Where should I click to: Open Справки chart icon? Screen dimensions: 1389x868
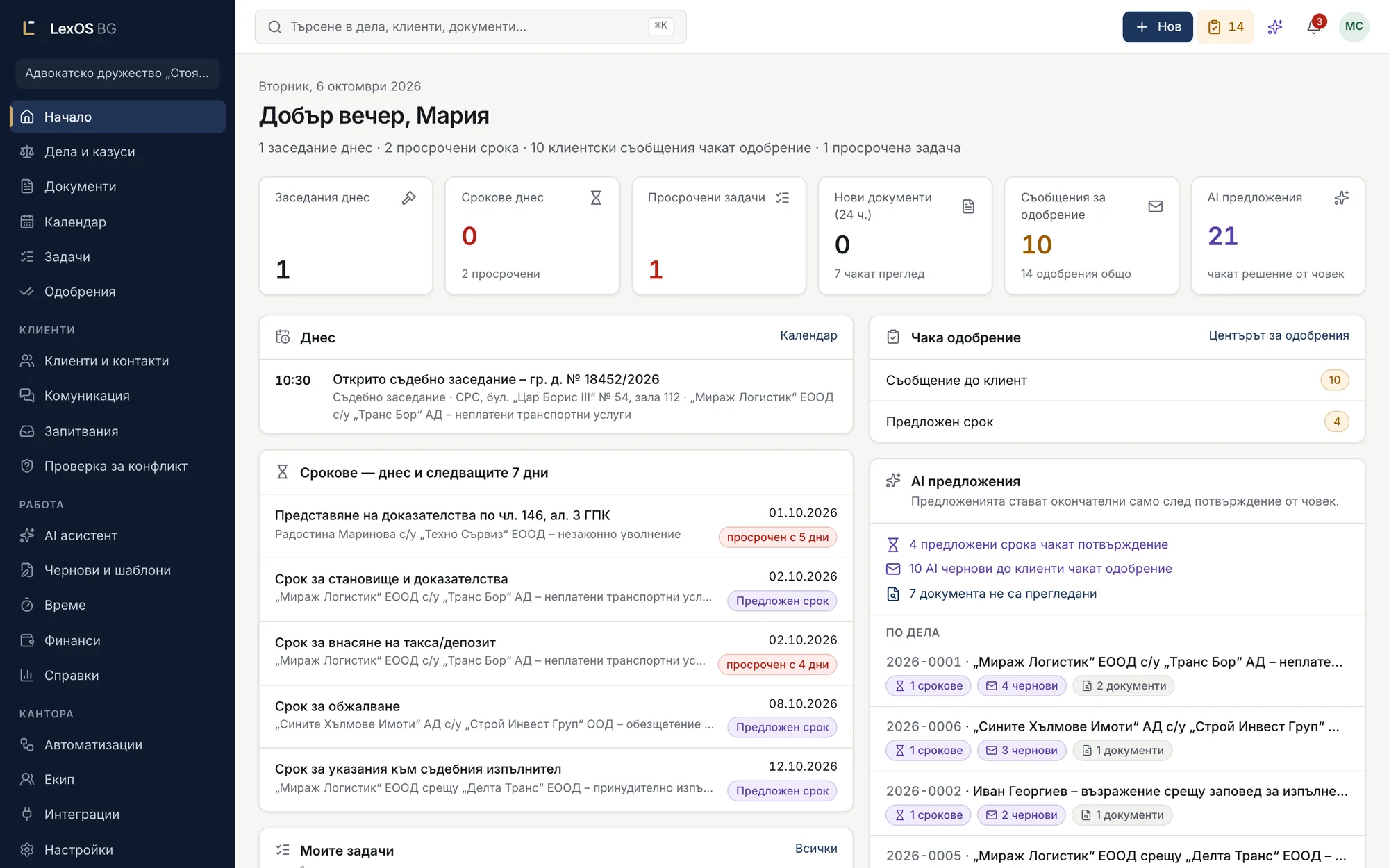coord(27,675)
